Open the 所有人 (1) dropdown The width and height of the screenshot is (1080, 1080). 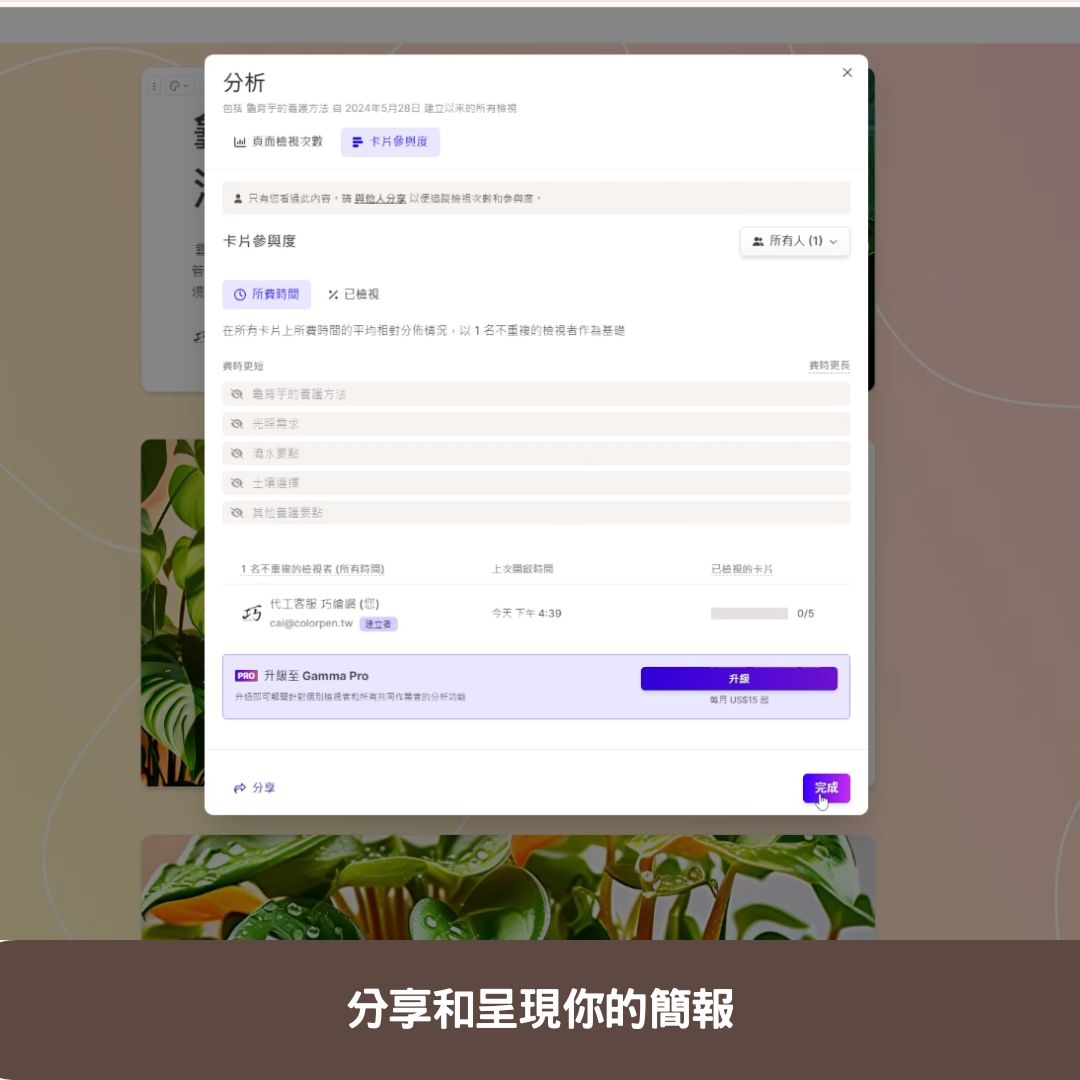pyautogui.click(x=795, y=240)
